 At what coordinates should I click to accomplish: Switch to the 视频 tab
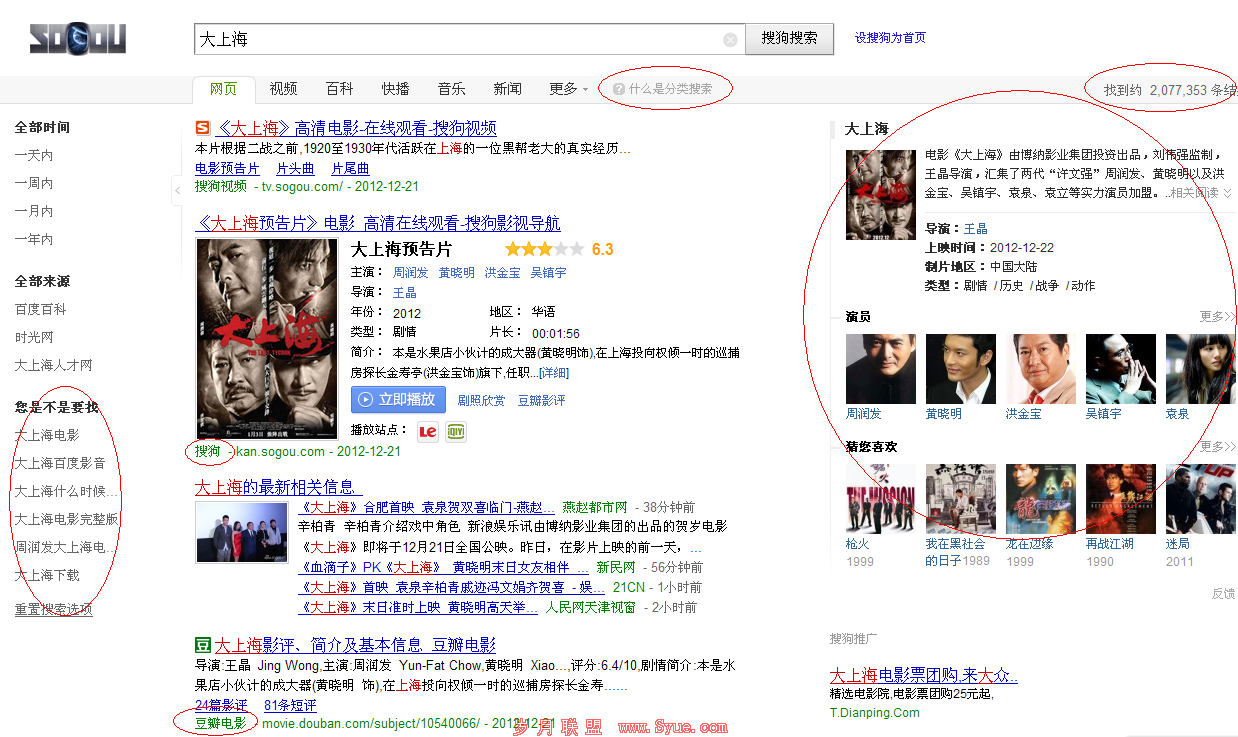point(284,89)
